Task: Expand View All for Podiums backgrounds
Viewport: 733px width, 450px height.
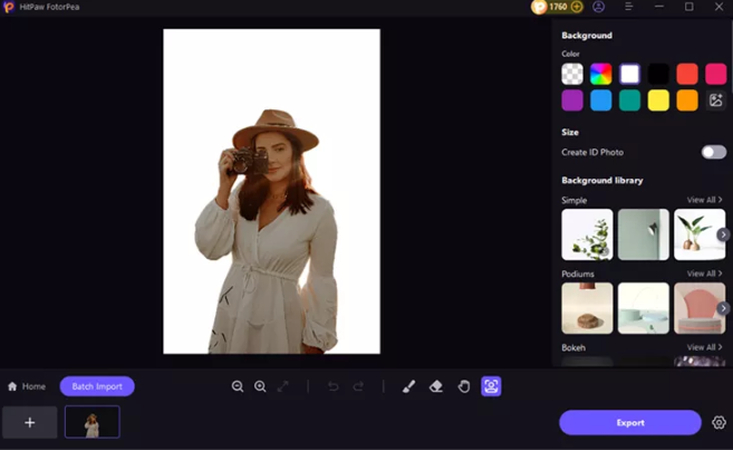Action: pos(704,273)
